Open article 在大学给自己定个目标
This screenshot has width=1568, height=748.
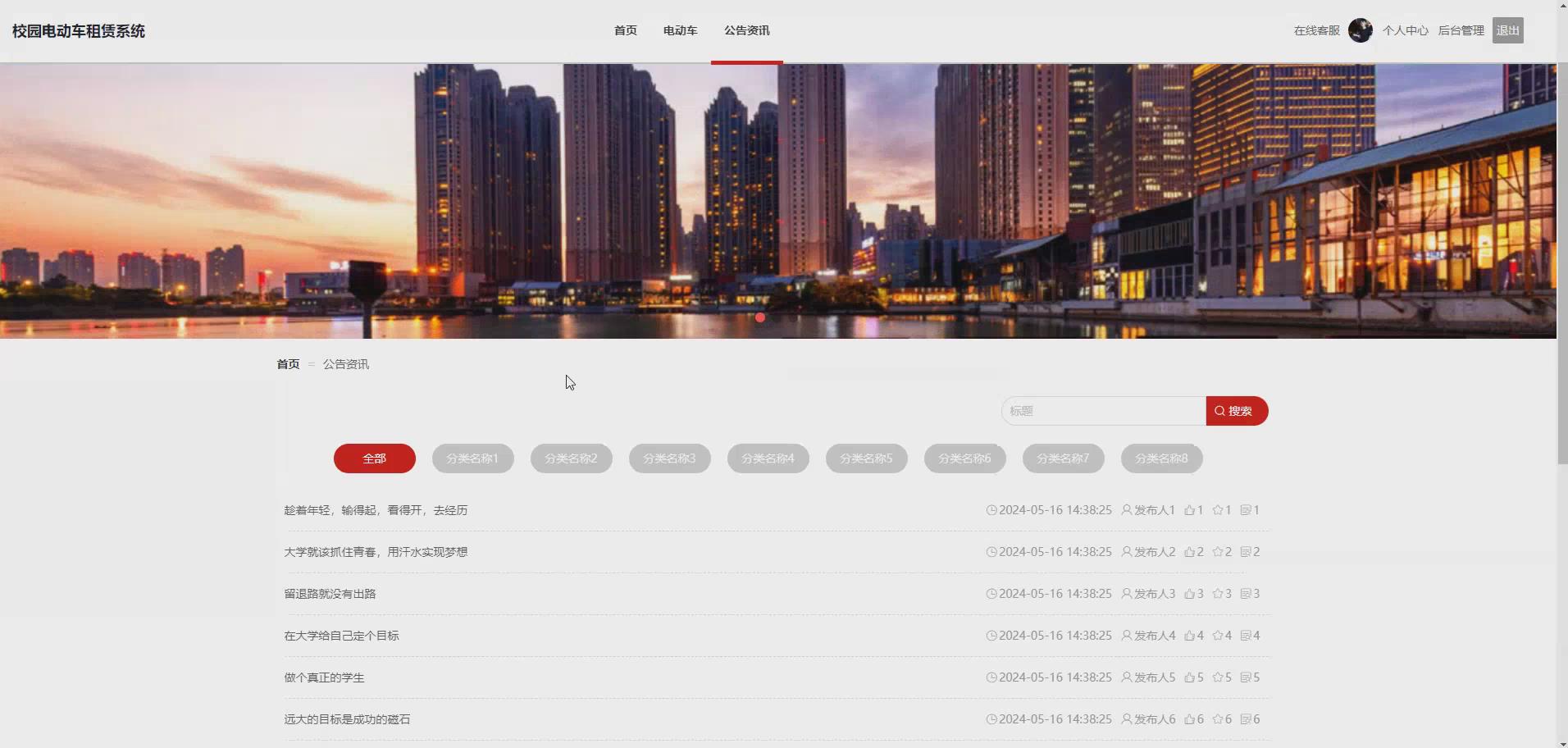click(x=341, y=636)
